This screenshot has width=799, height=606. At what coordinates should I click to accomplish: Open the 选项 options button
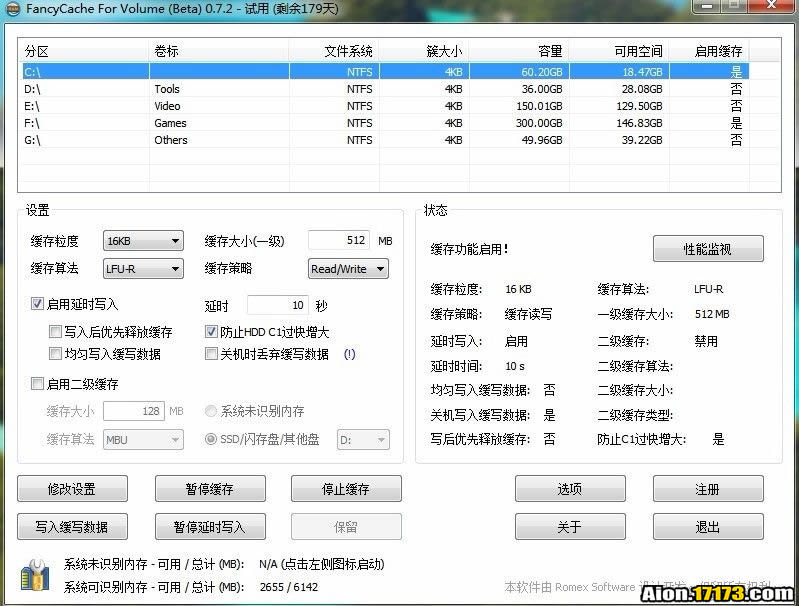point(570,489)
